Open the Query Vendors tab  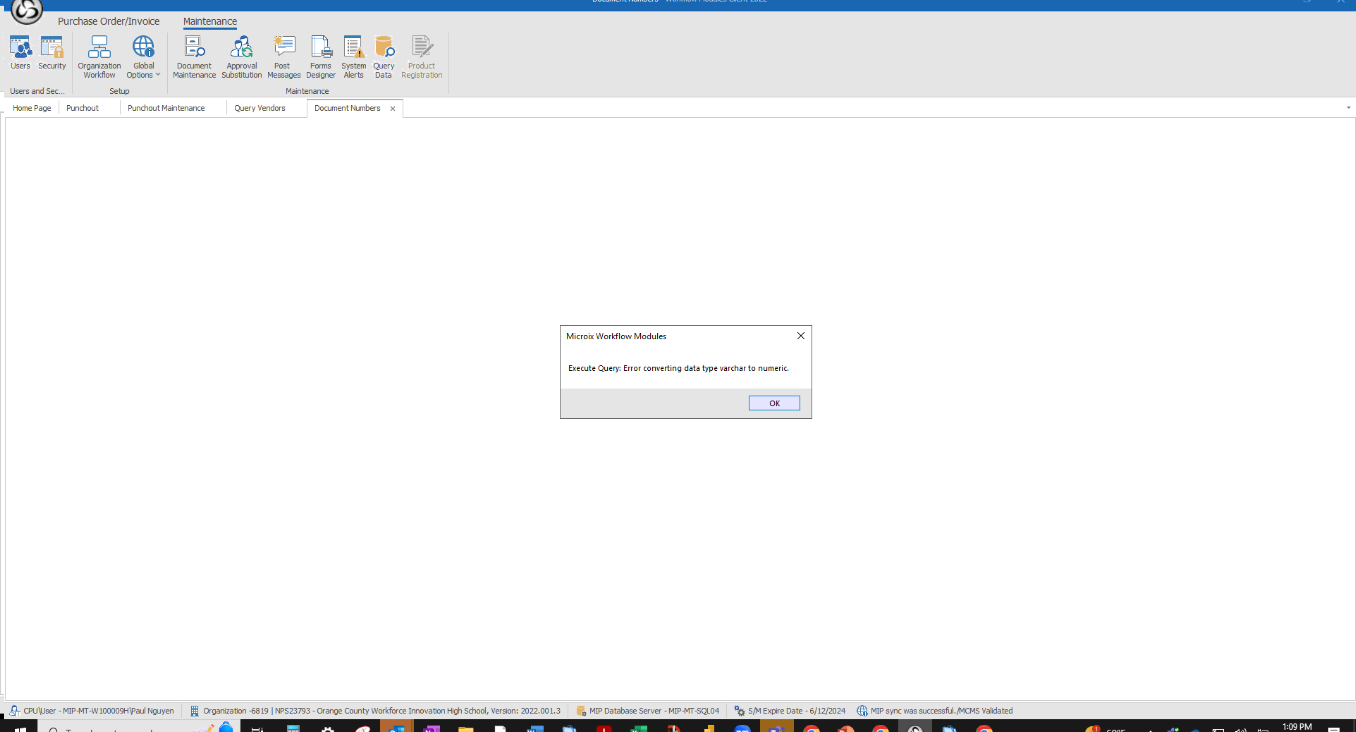pos(260,108)
